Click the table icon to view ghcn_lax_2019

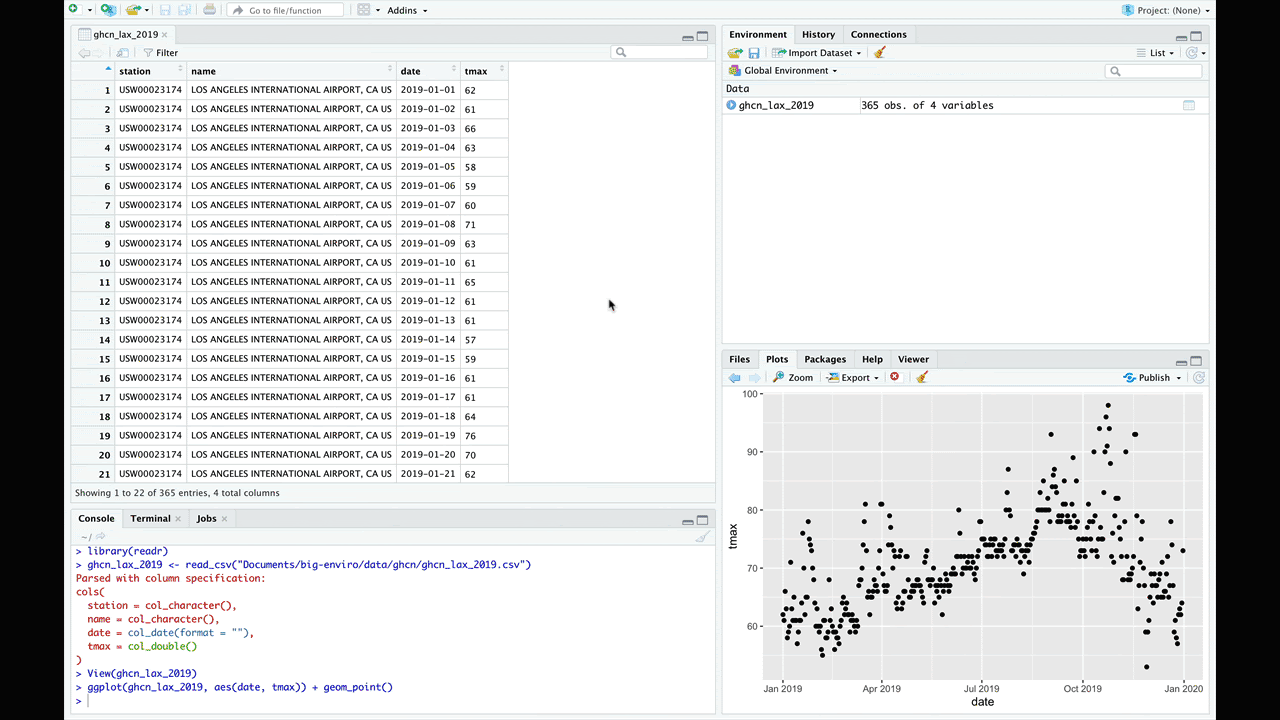(1189, 105)
